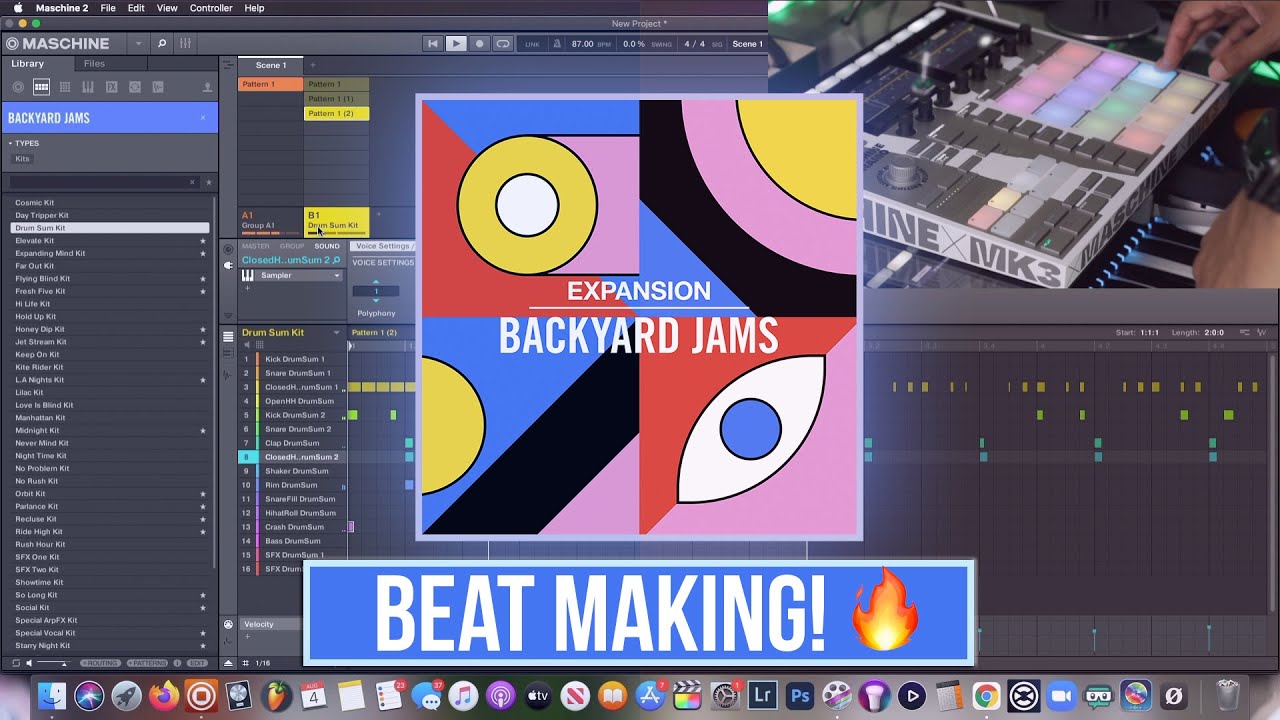Decrease polyphony with the down arrow

coord(376,300)
